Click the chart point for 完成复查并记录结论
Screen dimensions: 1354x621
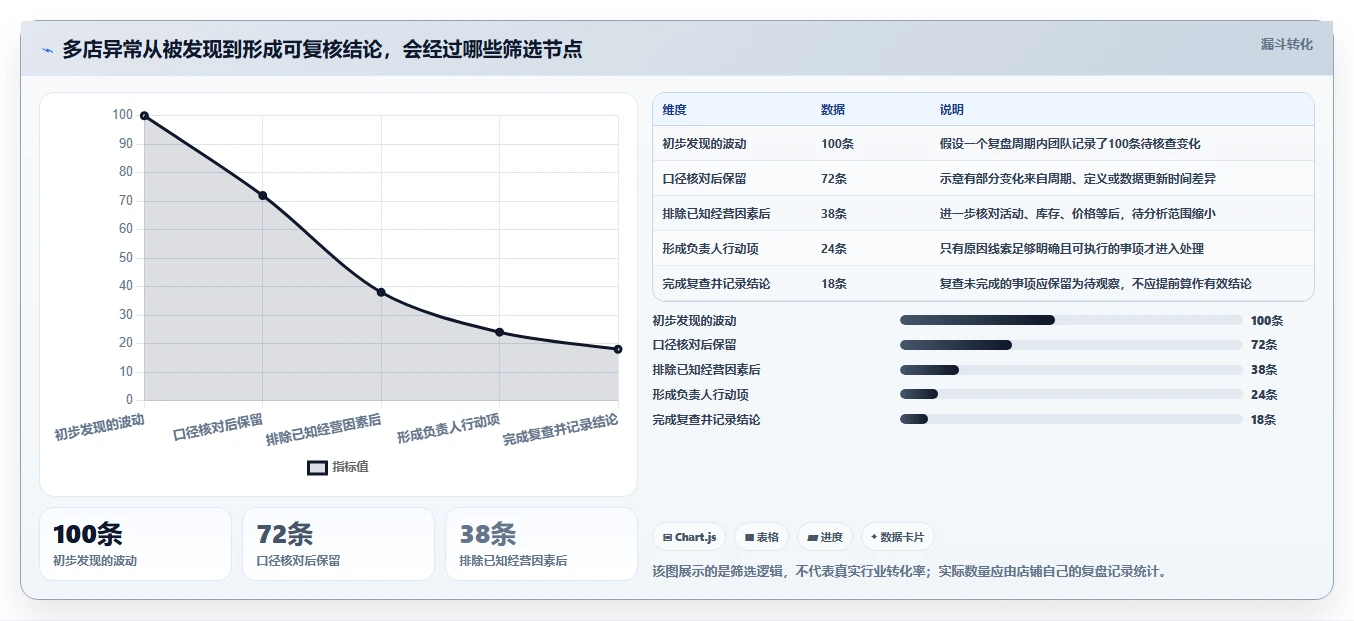pyautogui.click(x=618, y=349)
